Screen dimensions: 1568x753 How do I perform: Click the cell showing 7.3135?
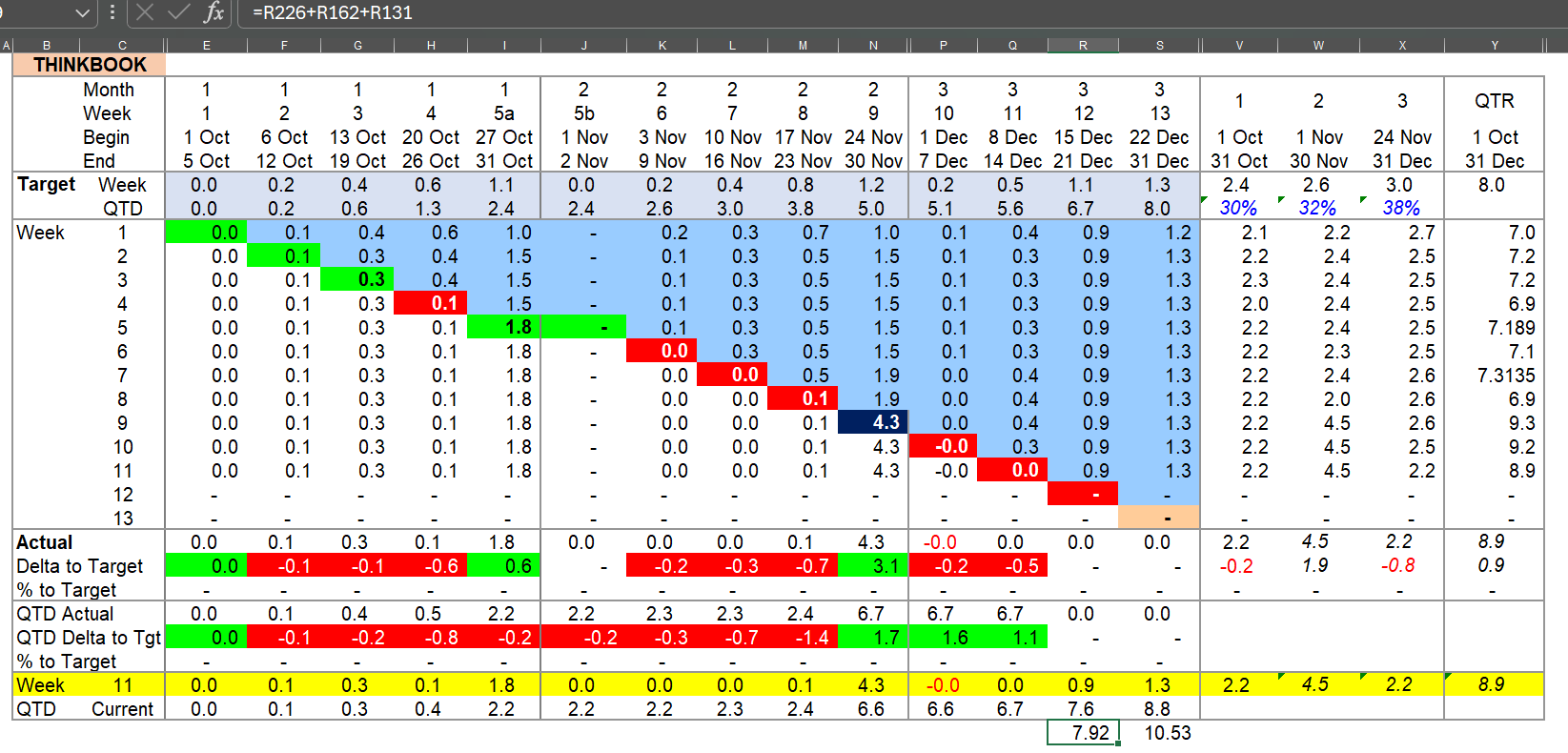tap(1494, 376)
